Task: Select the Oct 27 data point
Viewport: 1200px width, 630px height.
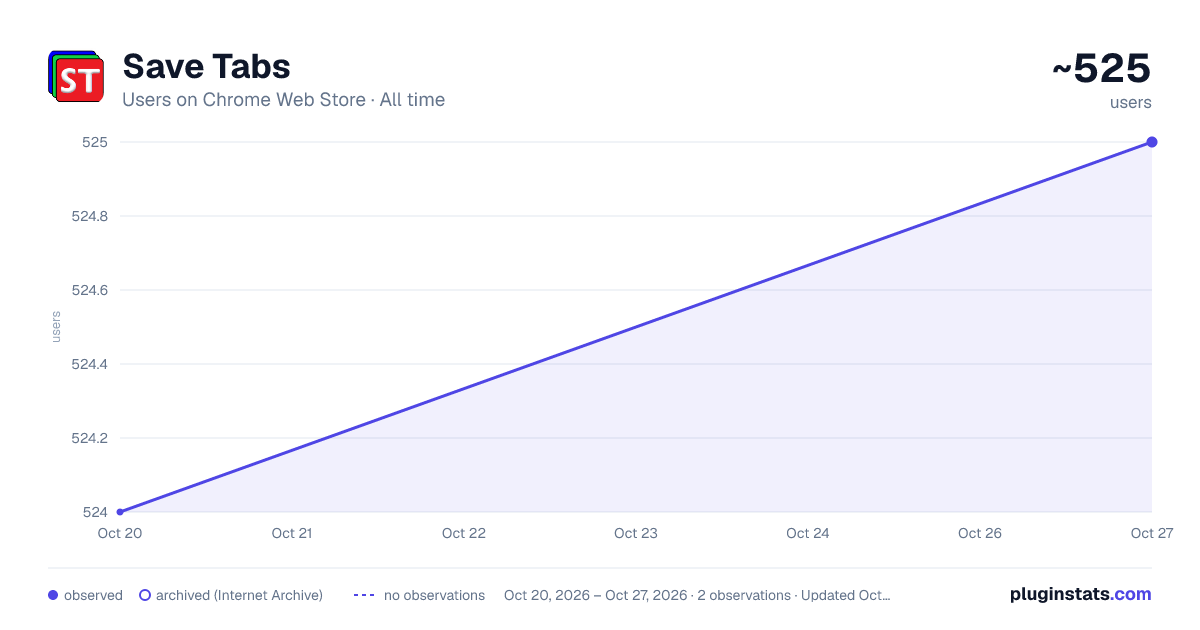Action: click(x=1152, y=142)
